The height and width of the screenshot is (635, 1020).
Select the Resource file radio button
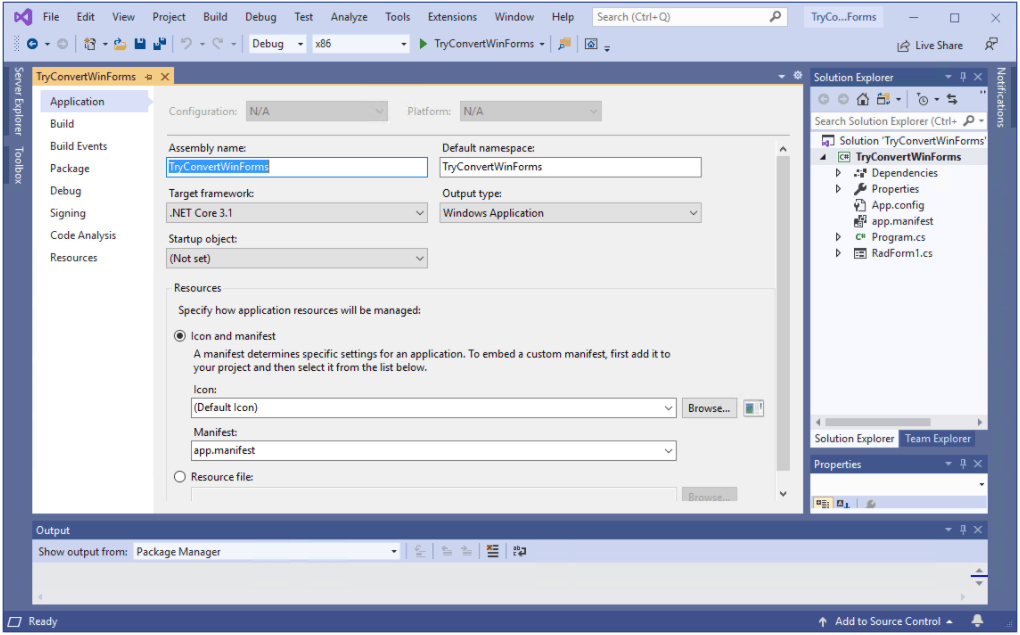[179, 477]
